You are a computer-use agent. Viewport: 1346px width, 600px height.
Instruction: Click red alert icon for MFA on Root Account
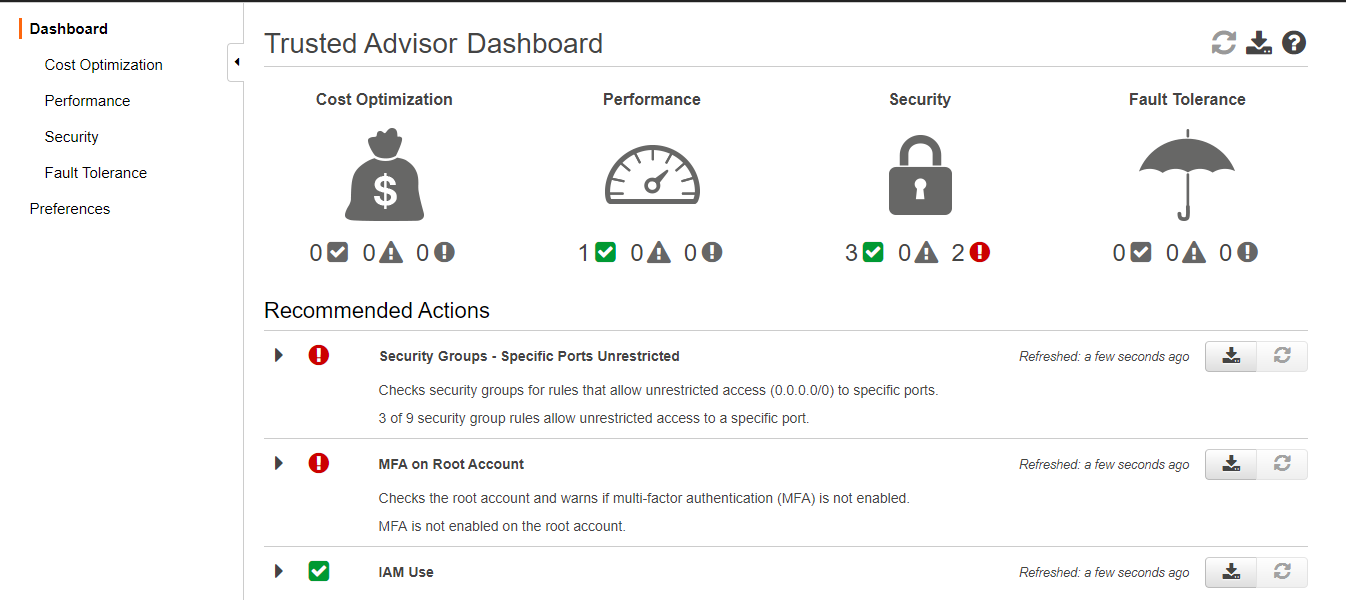click(x=319, y=463)
